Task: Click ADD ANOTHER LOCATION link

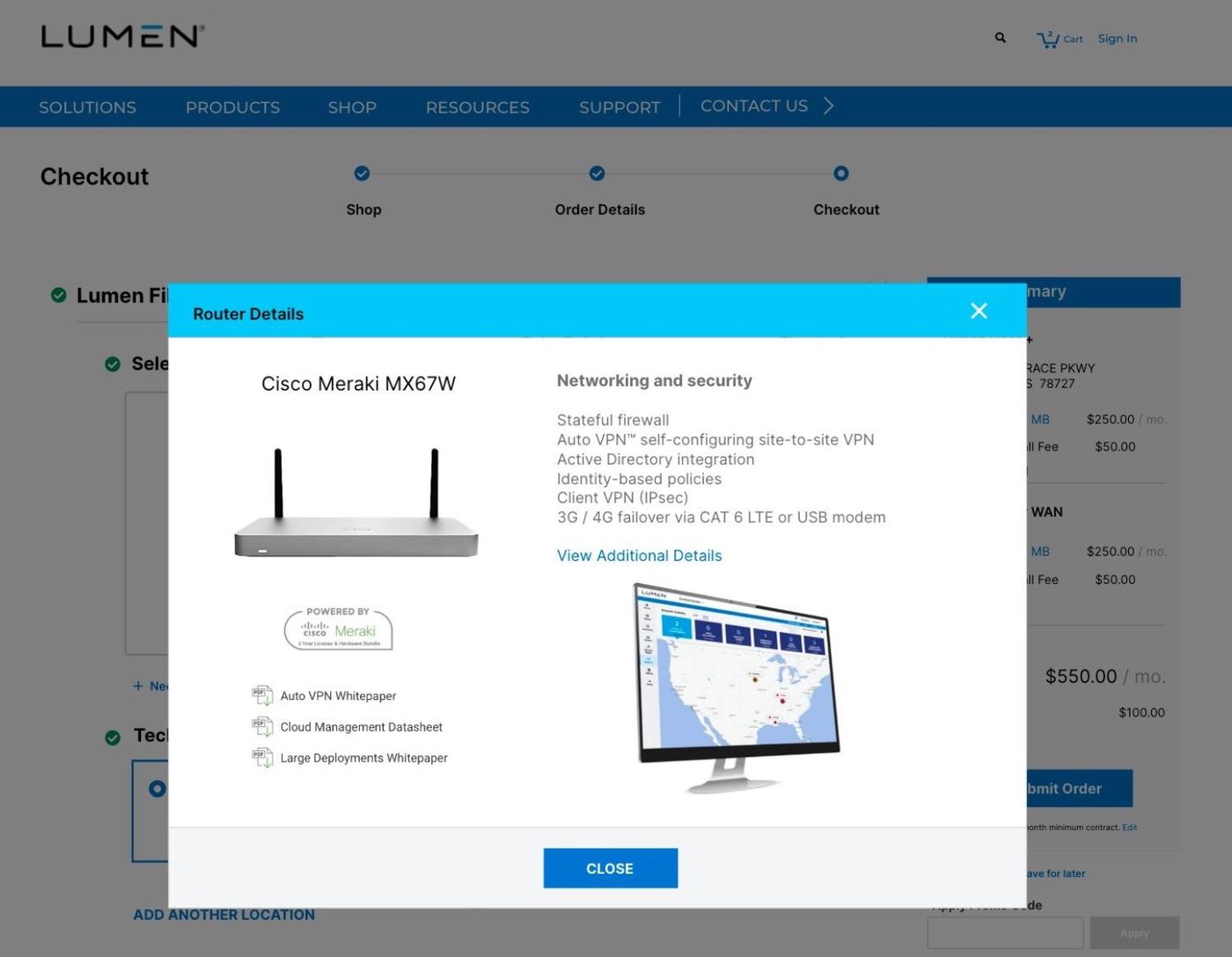Action: click(224, 915)
